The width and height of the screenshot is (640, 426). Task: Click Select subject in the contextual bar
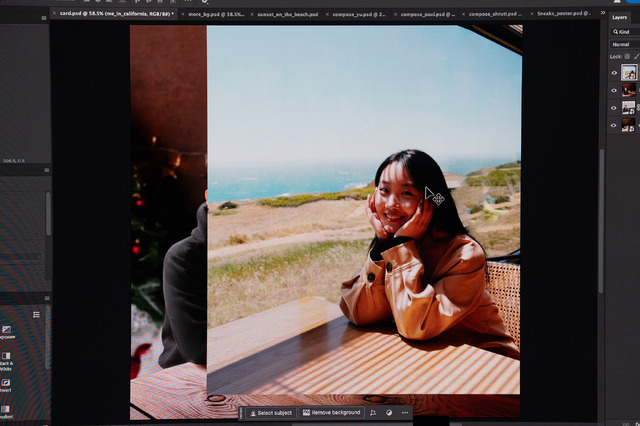271,413
